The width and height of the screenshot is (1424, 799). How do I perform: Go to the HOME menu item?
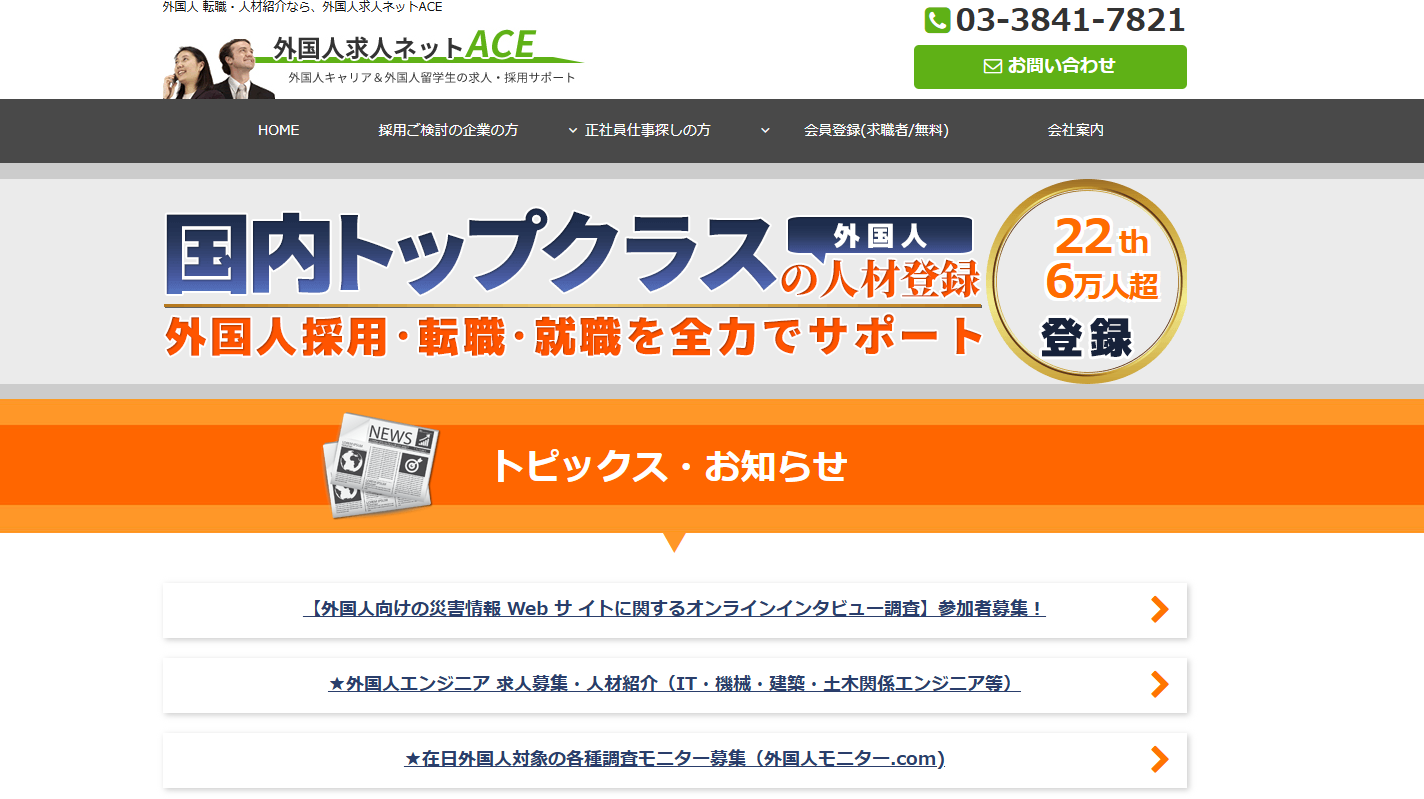(x=278, y=130)
